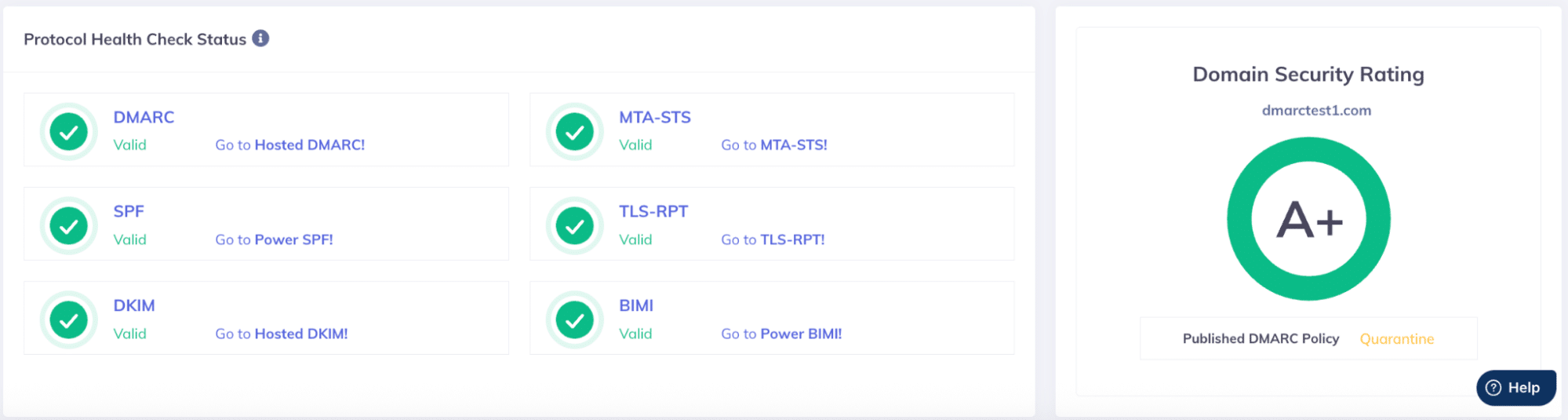
Task: Click the Quarantine policy value
Action: [x=1396, y=339]
